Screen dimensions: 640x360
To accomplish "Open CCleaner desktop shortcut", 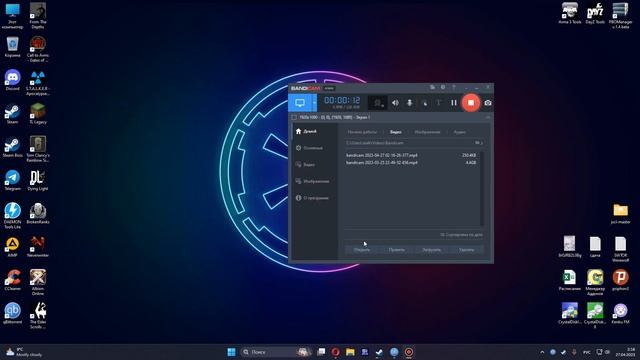I will [12, 280].
